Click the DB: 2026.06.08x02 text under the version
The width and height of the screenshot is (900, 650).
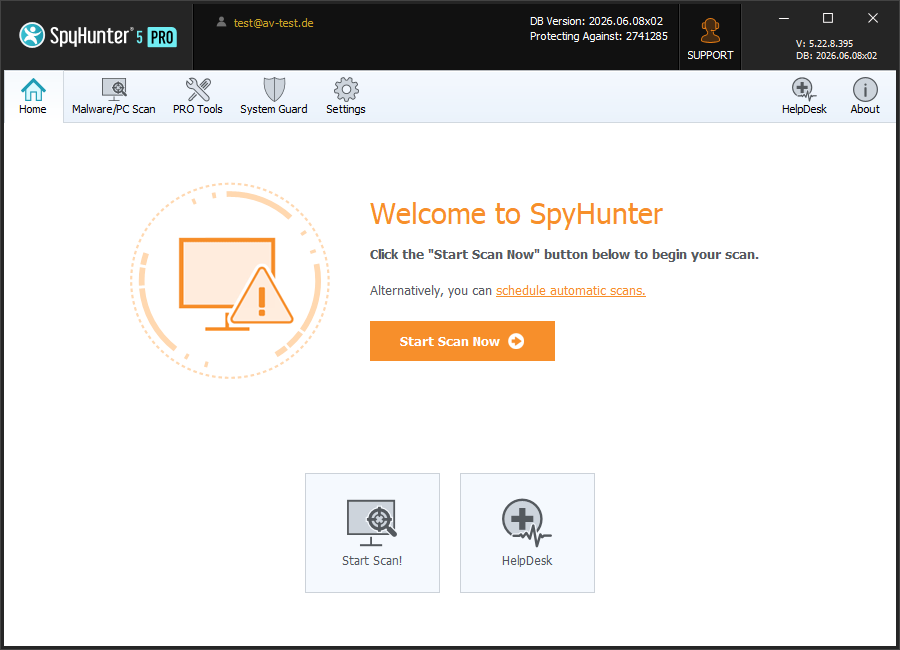pos(836,56)
